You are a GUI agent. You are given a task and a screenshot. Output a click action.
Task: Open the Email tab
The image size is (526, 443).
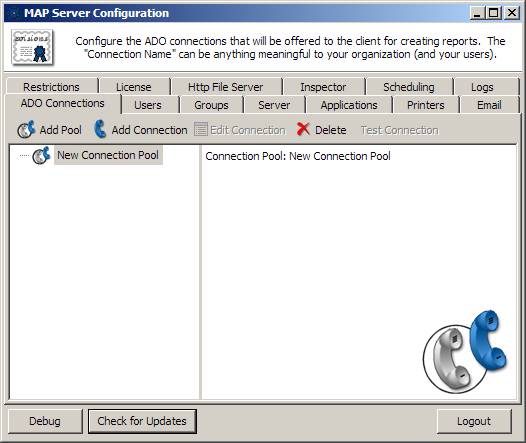tap(489, 105)
